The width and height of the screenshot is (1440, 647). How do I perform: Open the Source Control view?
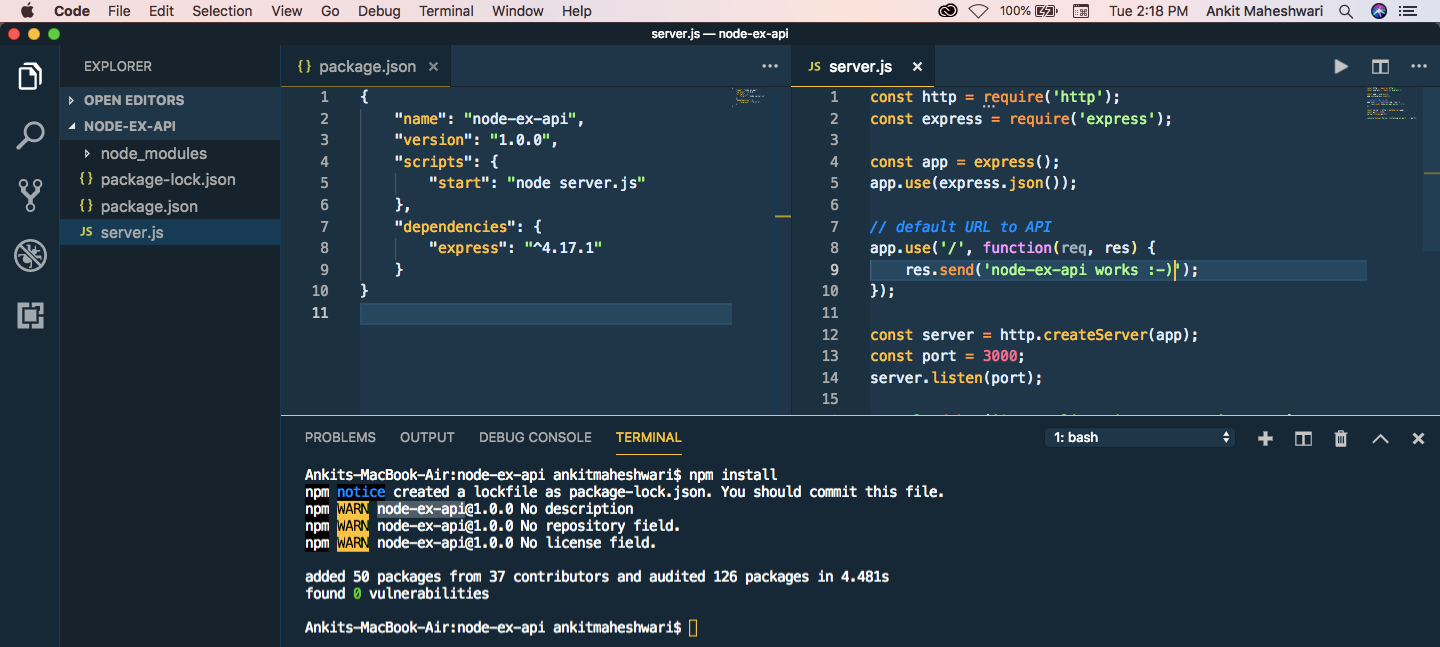pos(30,196)
